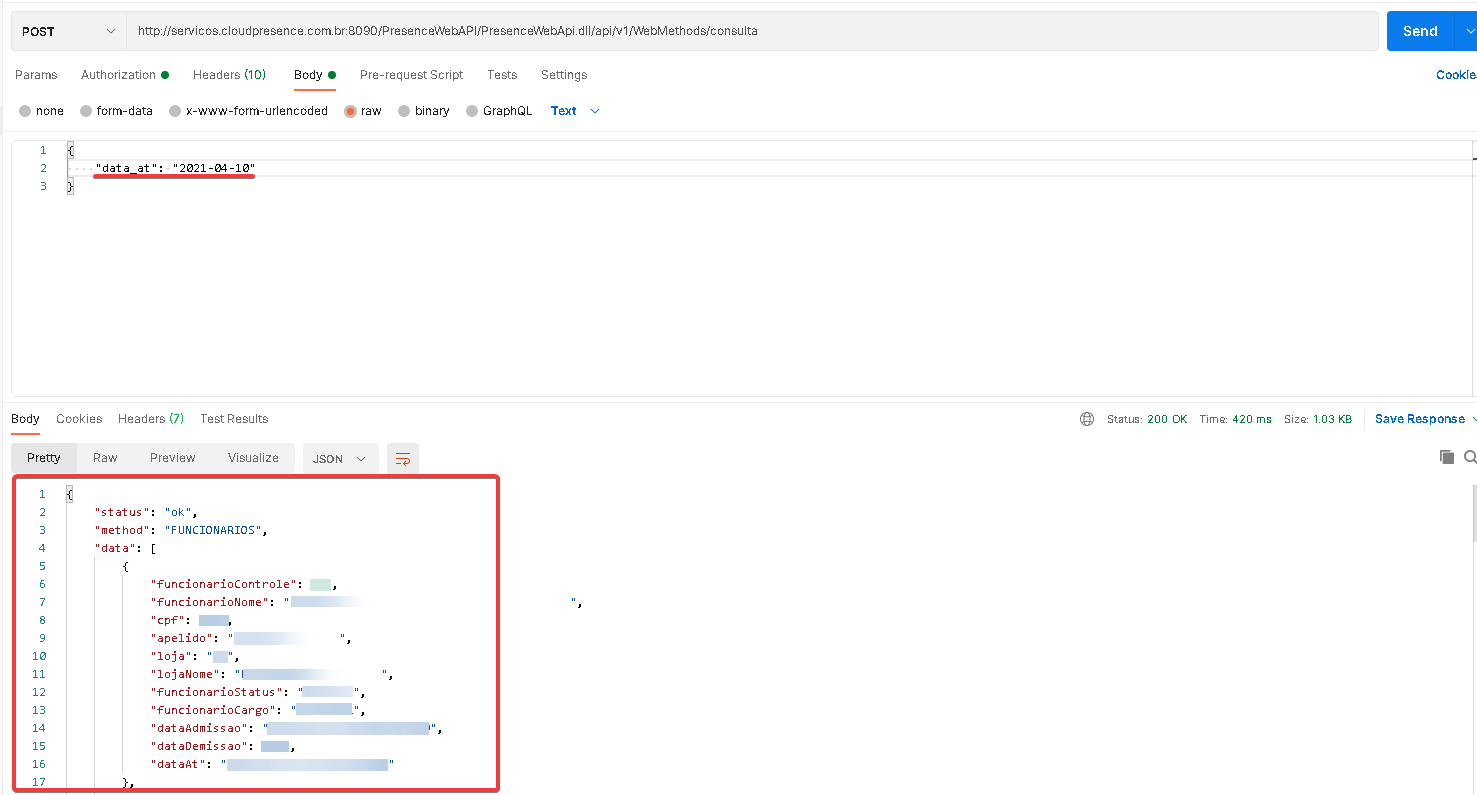Click the "lojaNome" key

tap(187, 674)
